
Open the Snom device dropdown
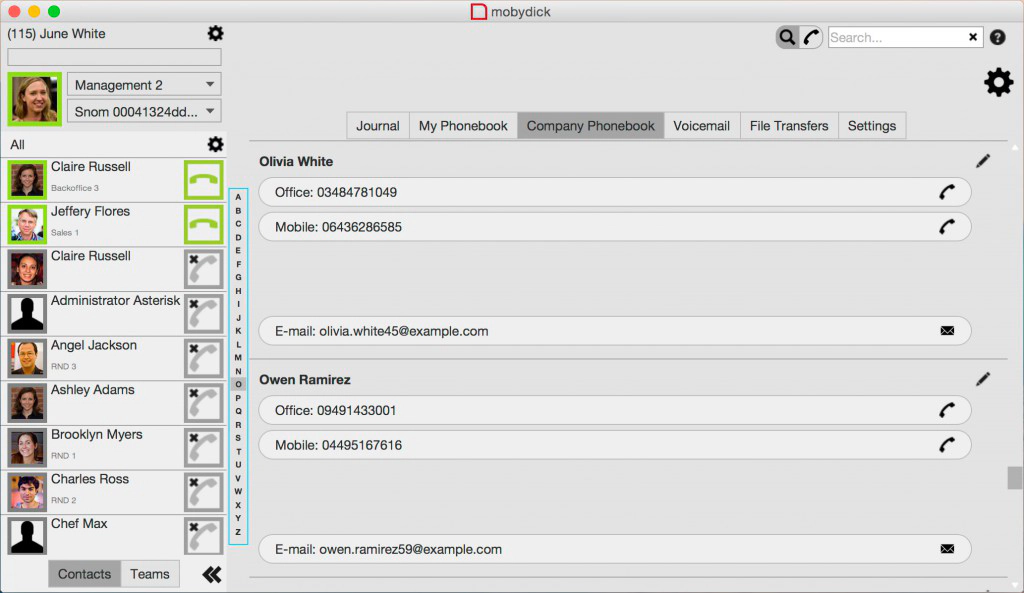point(145,112)
